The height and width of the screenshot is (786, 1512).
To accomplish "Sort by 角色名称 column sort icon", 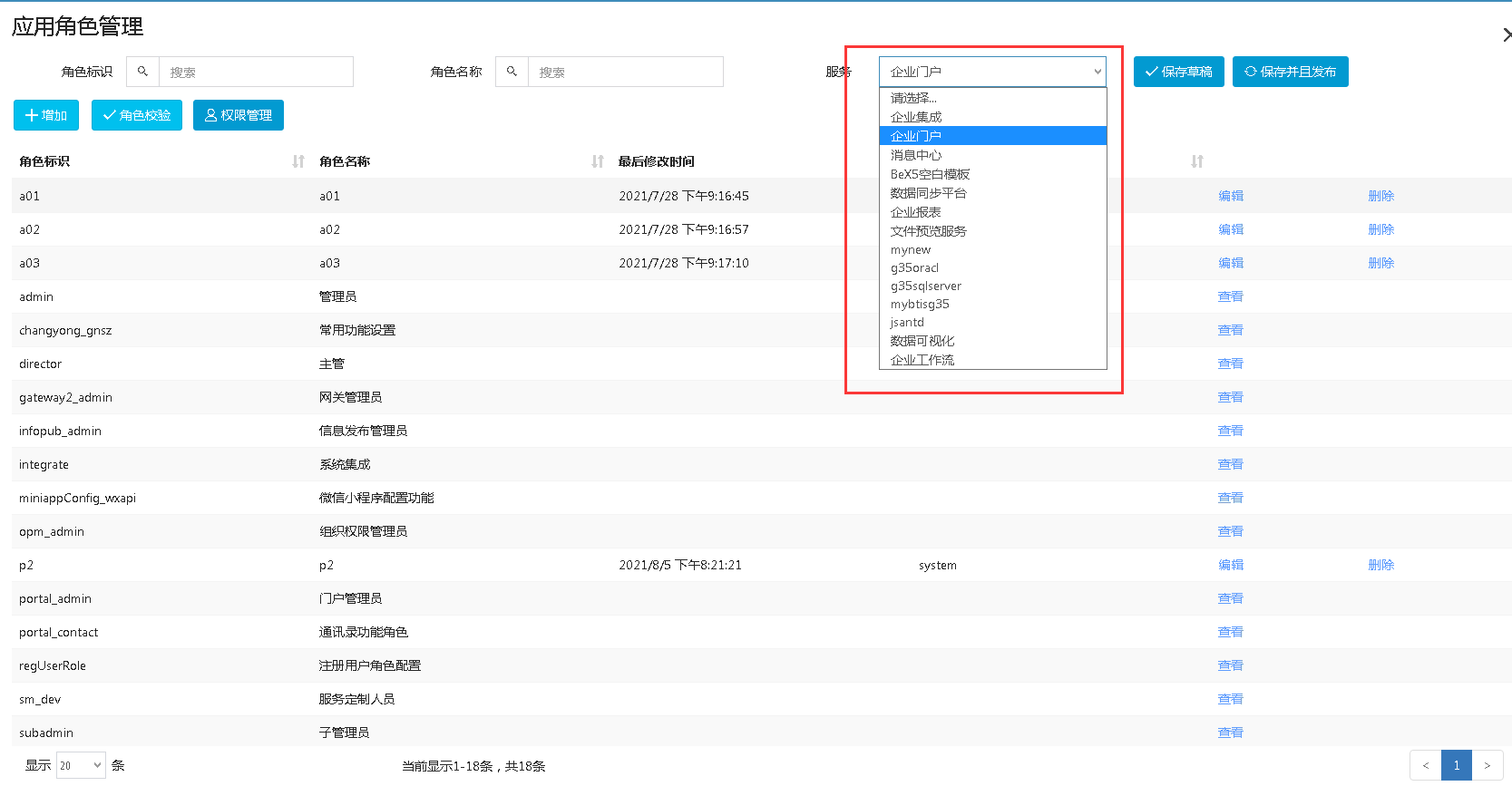I will tap(598, 161).
